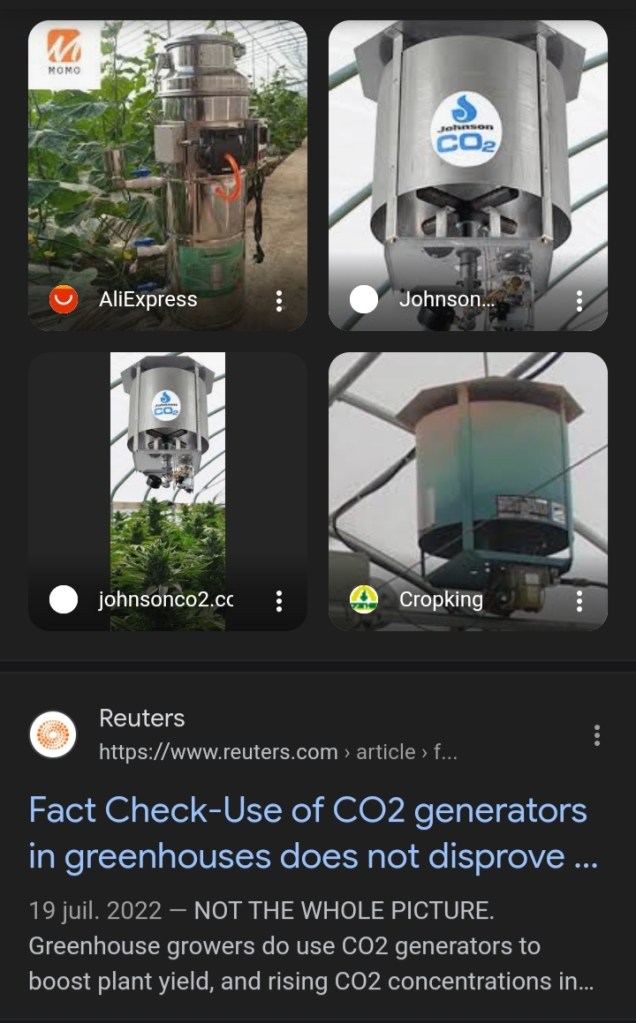Screen dimensions: 636x1023
Task: Click the white circle icon beside Johnson…
Action: [x=364, y=299]
